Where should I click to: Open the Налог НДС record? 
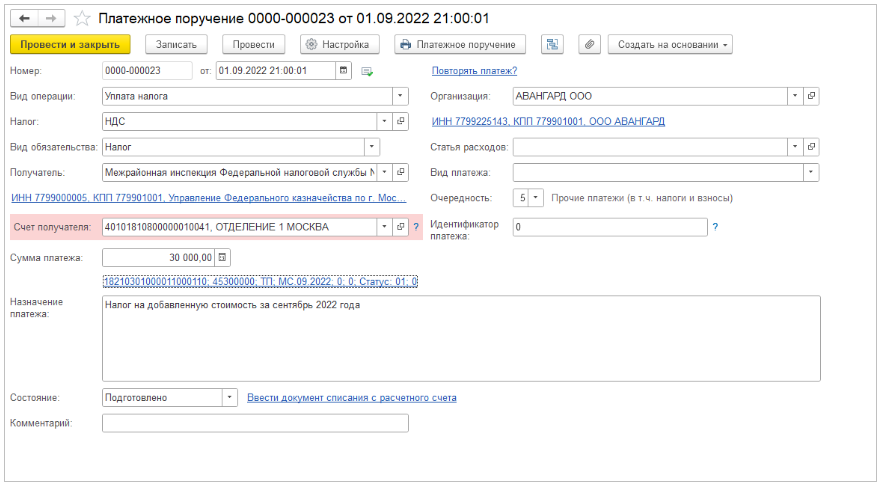coord(400,122)
